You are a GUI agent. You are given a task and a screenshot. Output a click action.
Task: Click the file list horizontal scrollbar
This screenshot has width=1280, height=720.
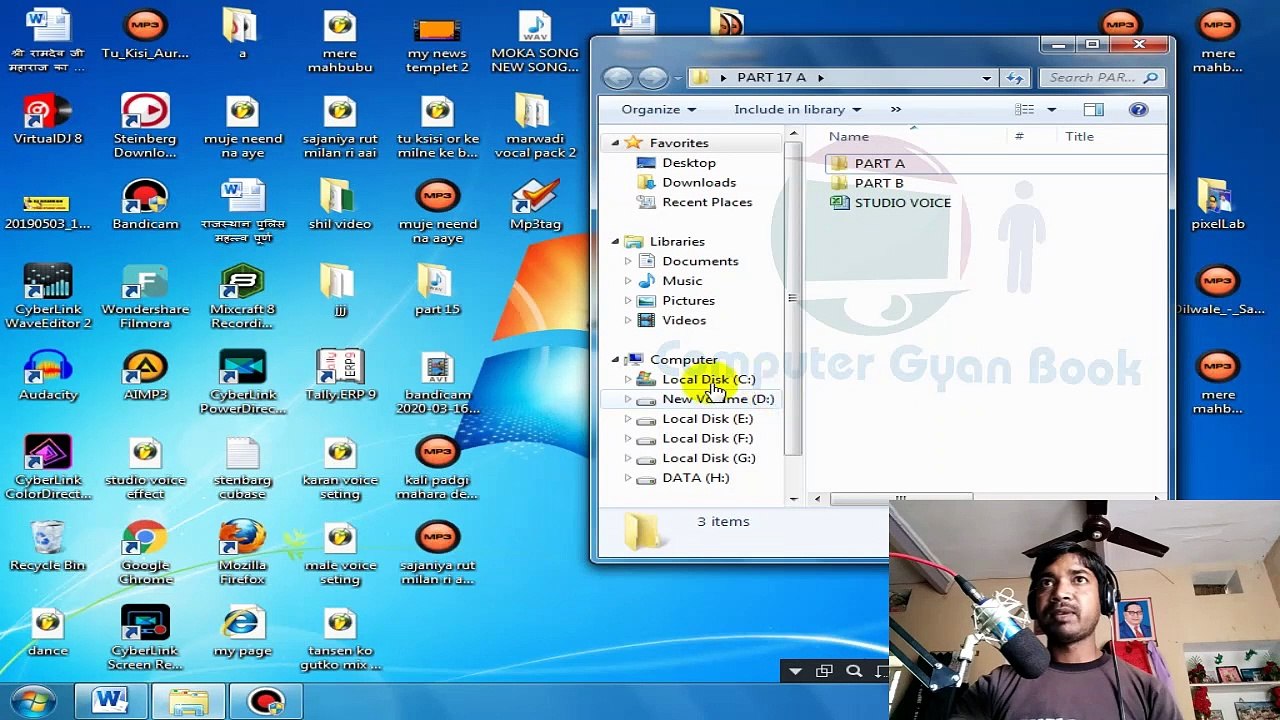pyautogui.click(x=902, y=498)
